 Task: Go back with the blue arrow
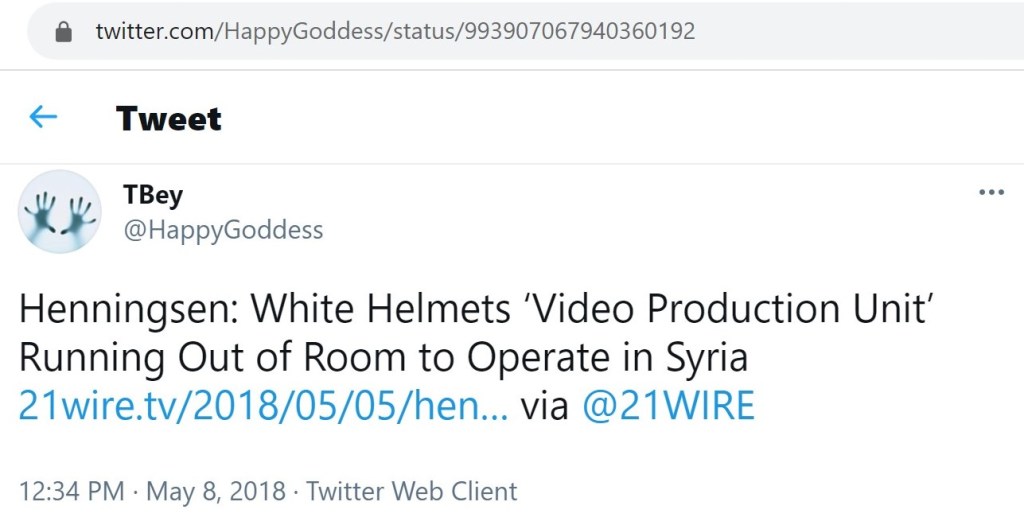[x=43, y=118]
